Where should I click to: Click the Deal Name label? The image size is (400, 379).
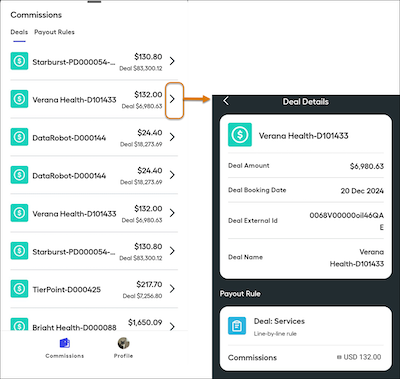(245, 257)
